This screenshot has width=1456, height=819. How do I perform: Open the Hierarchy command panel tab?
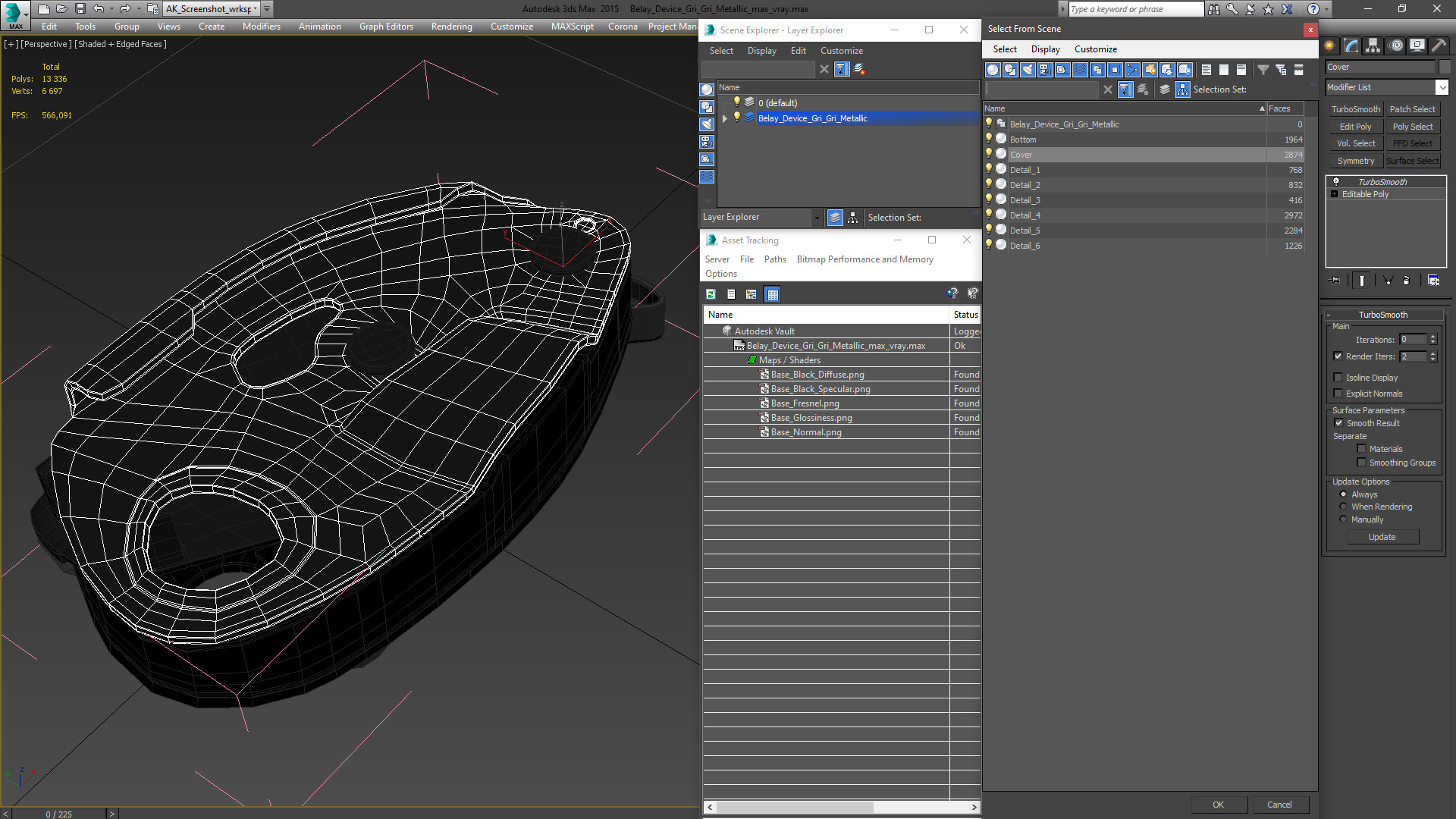(x=1373, y=45)
